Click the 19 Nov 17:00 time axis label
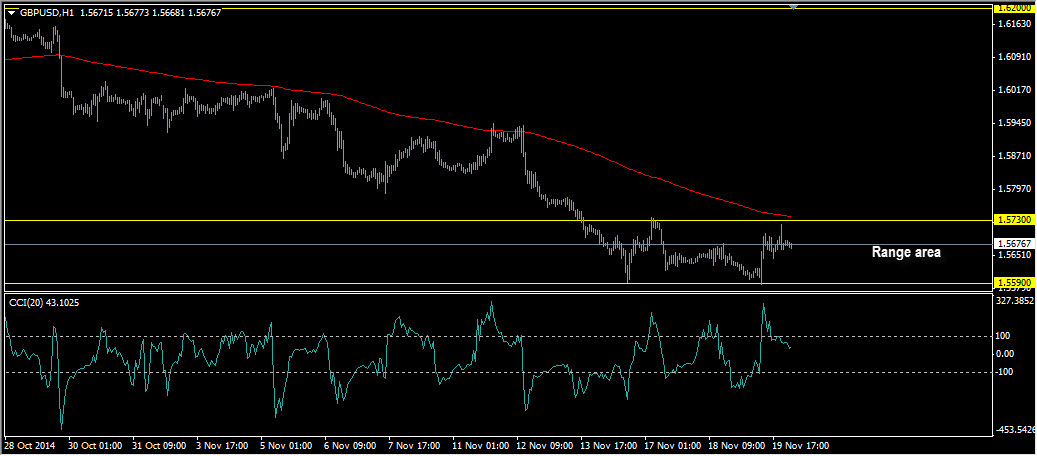 point(802,446)
